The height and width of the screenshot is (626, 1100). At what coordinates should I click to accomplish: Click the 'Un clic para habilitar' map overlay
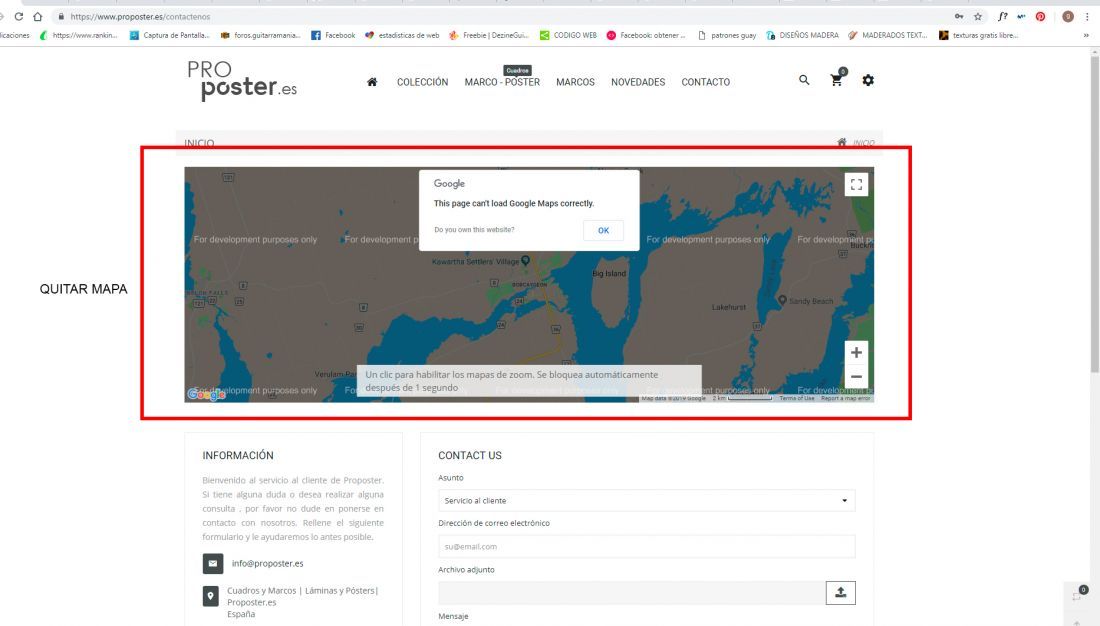pyautogui.click(x=529, y=381)
